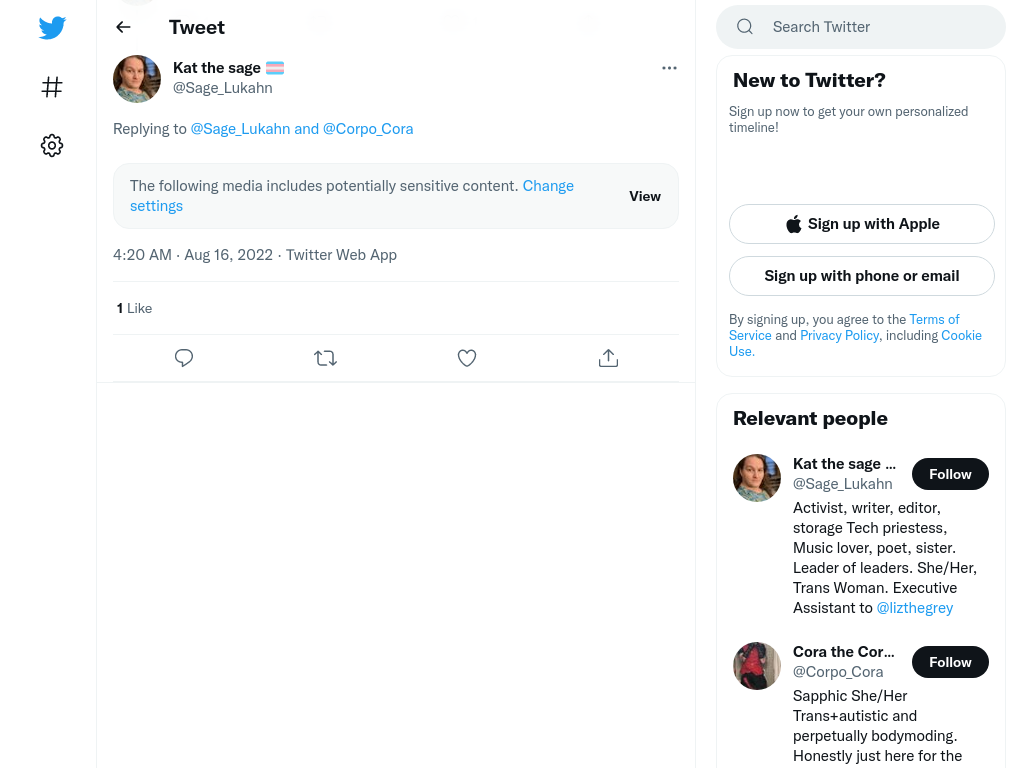Viewport: 1024px width, 768px height.
Task: Open the Settings gear icon in sidebar
Action: pyautogui.click(x=52, y=145)
